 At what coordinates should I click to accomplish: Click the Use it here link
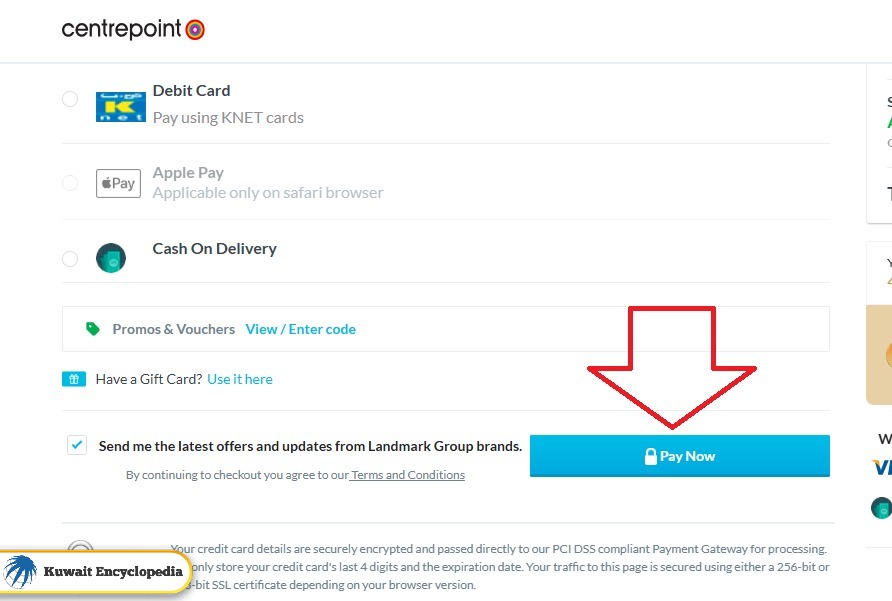point(240,379)
